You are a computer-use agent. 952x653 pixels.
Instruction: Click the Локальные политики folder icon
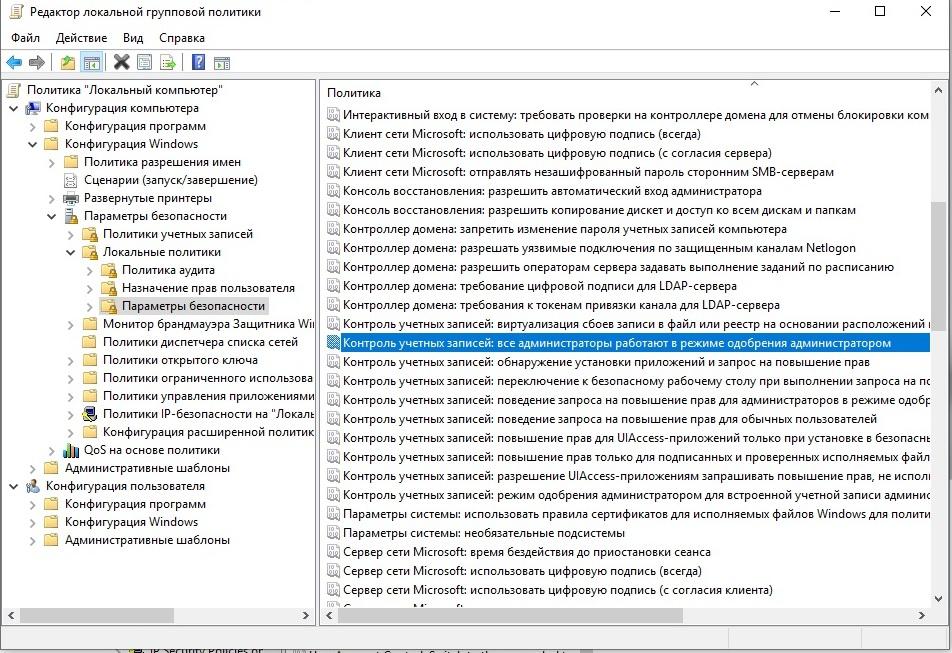[90, 252]
